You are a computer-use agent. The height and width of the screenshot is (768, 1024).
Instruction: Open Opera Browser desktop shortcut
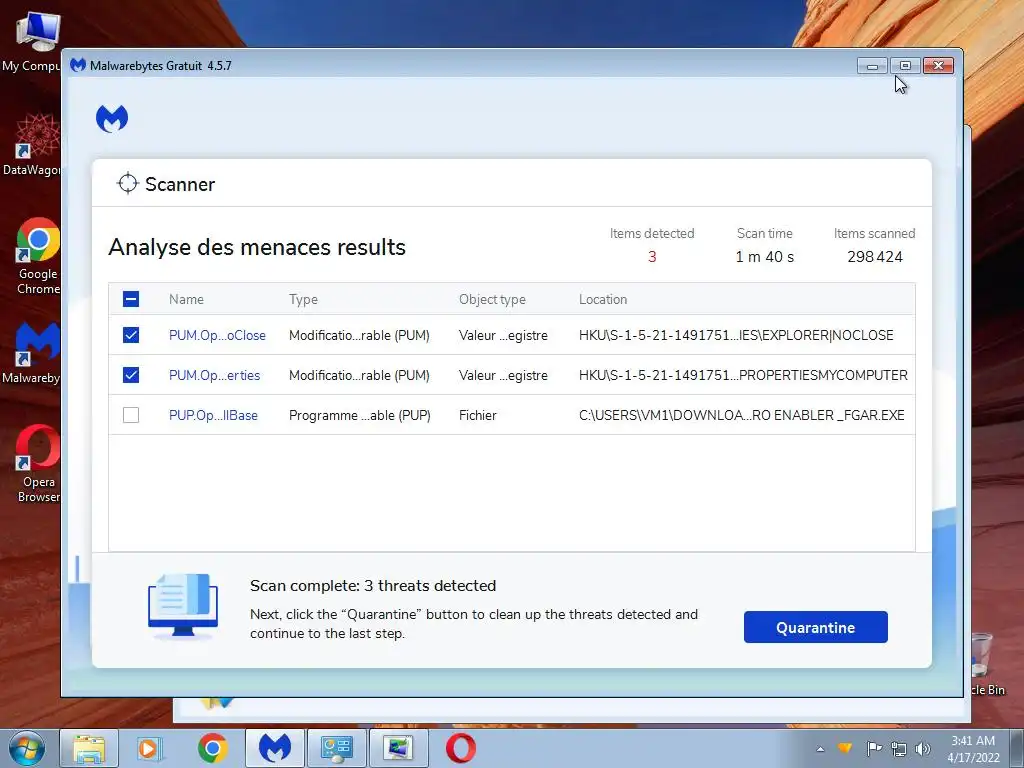click(37, 464)
